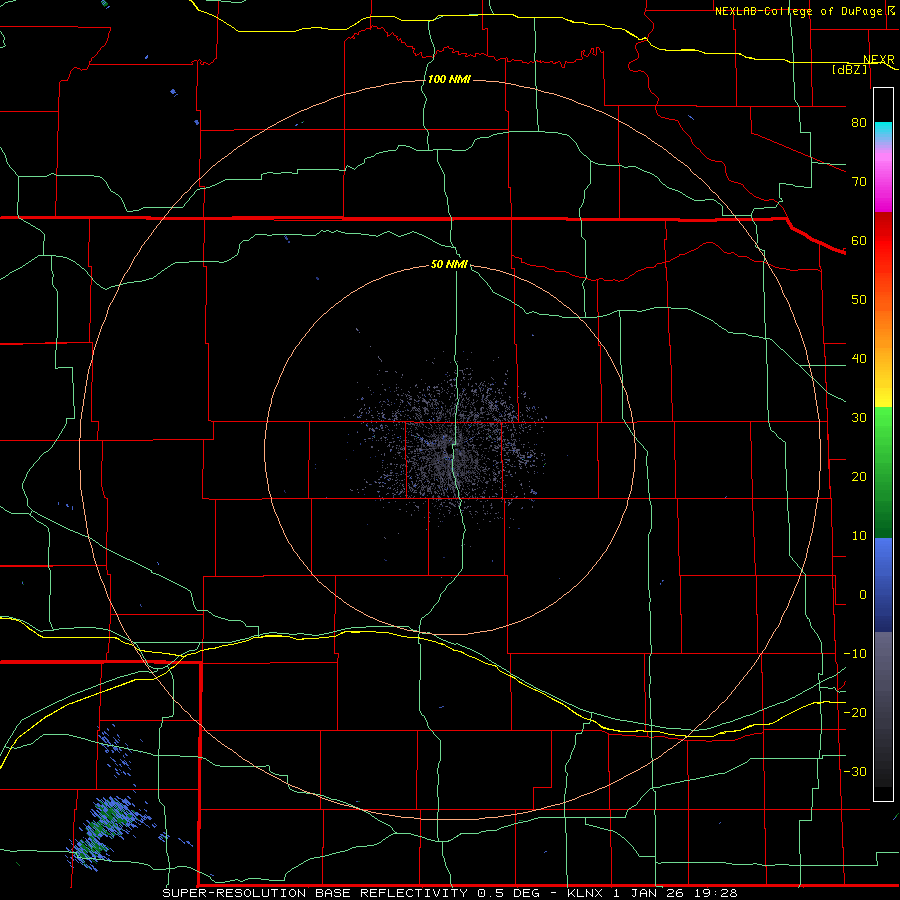Click the -30 value on the dBZ scale

[855, 772]
